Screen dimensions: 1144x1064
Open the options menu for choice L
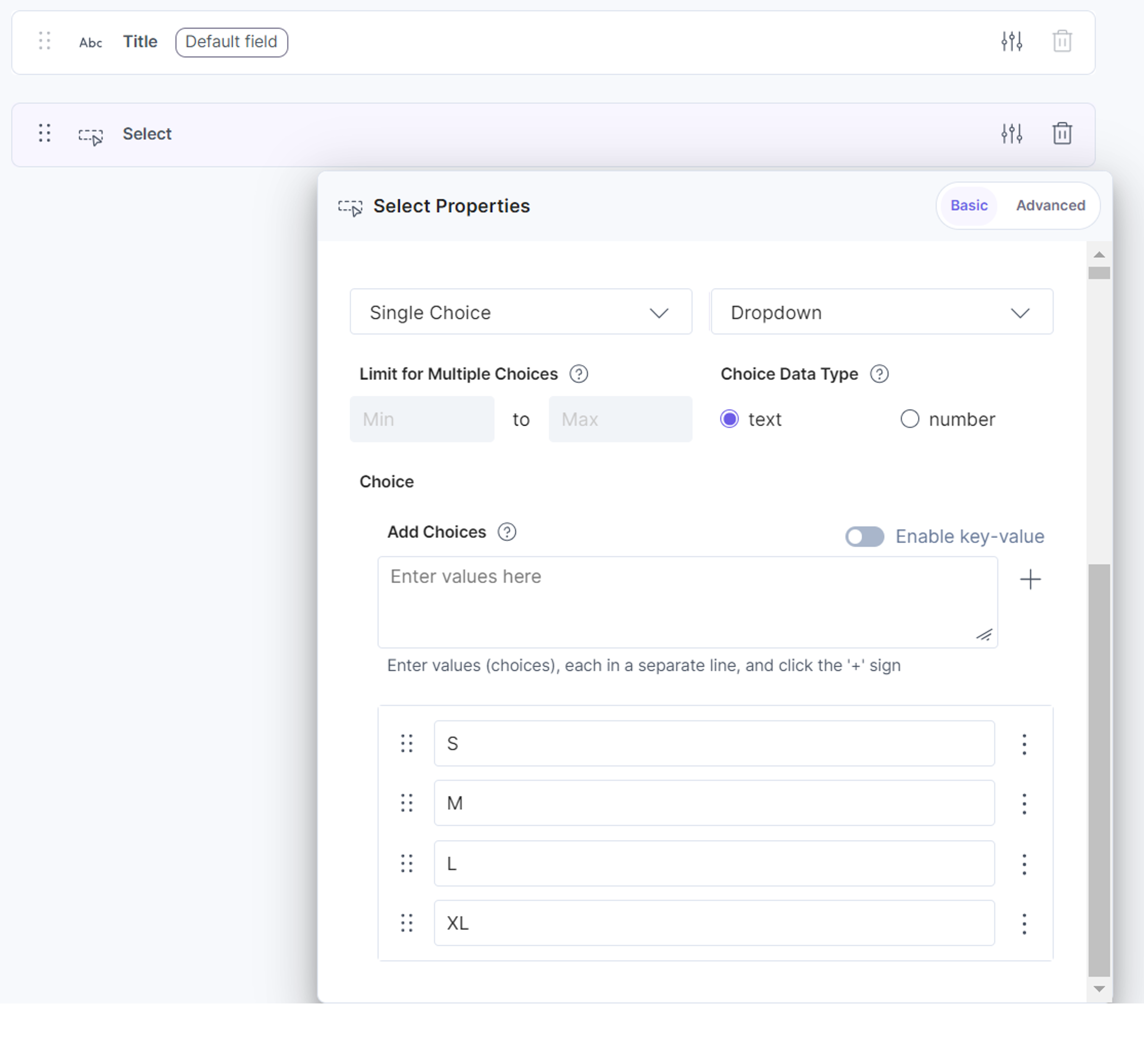[1024, 864]
